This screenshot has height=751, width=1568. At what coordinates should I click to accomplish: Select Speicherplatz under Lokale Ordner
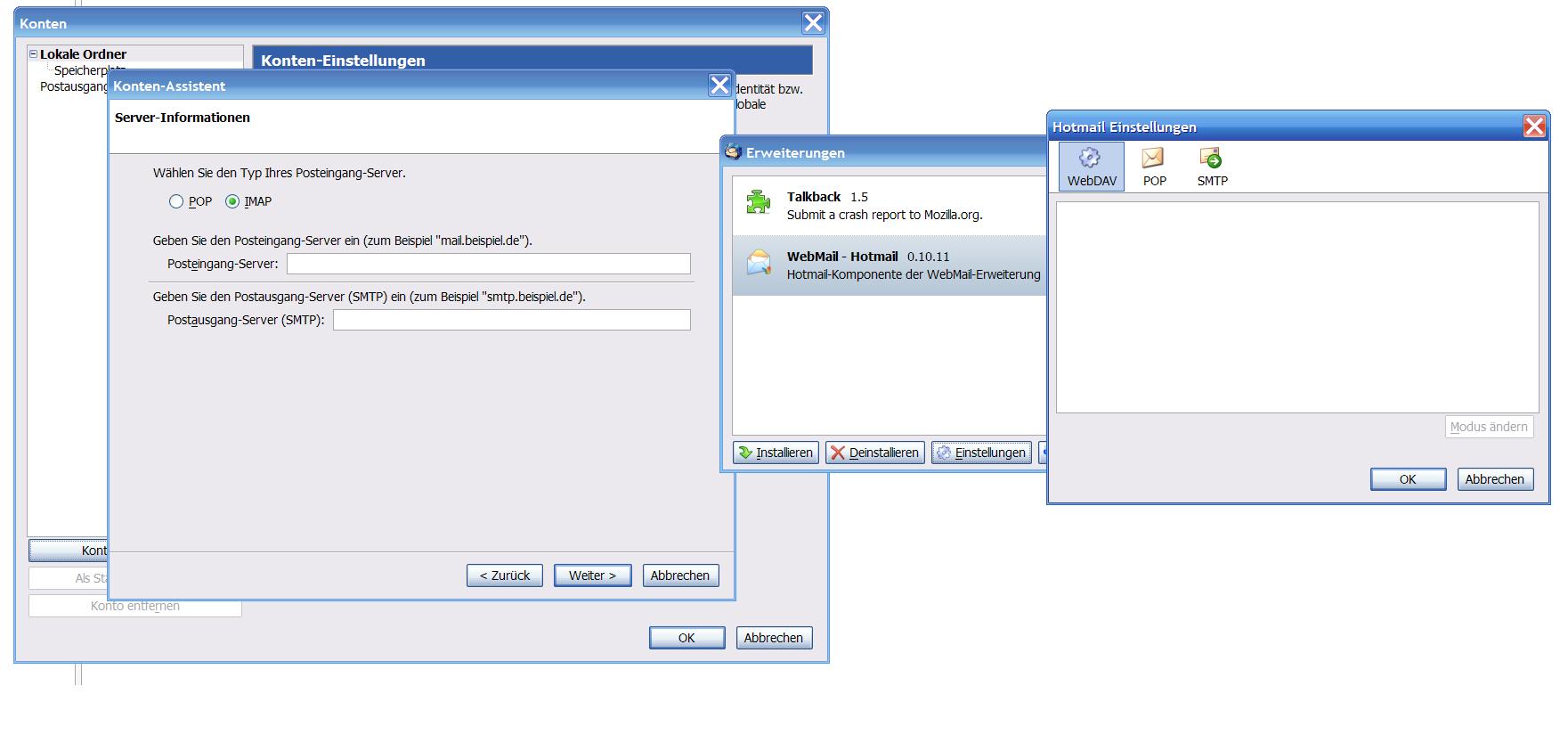click(x=89, y=69)
